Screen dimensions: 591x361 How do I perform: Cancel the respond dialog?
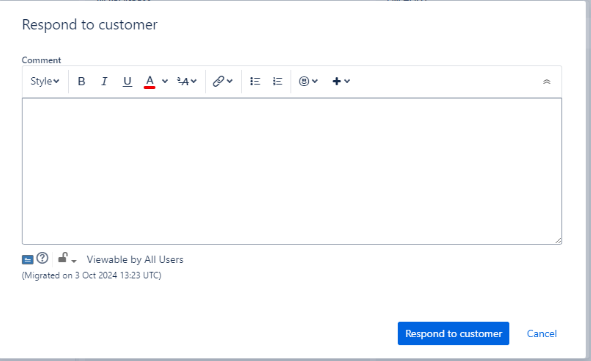pos(542,333)
